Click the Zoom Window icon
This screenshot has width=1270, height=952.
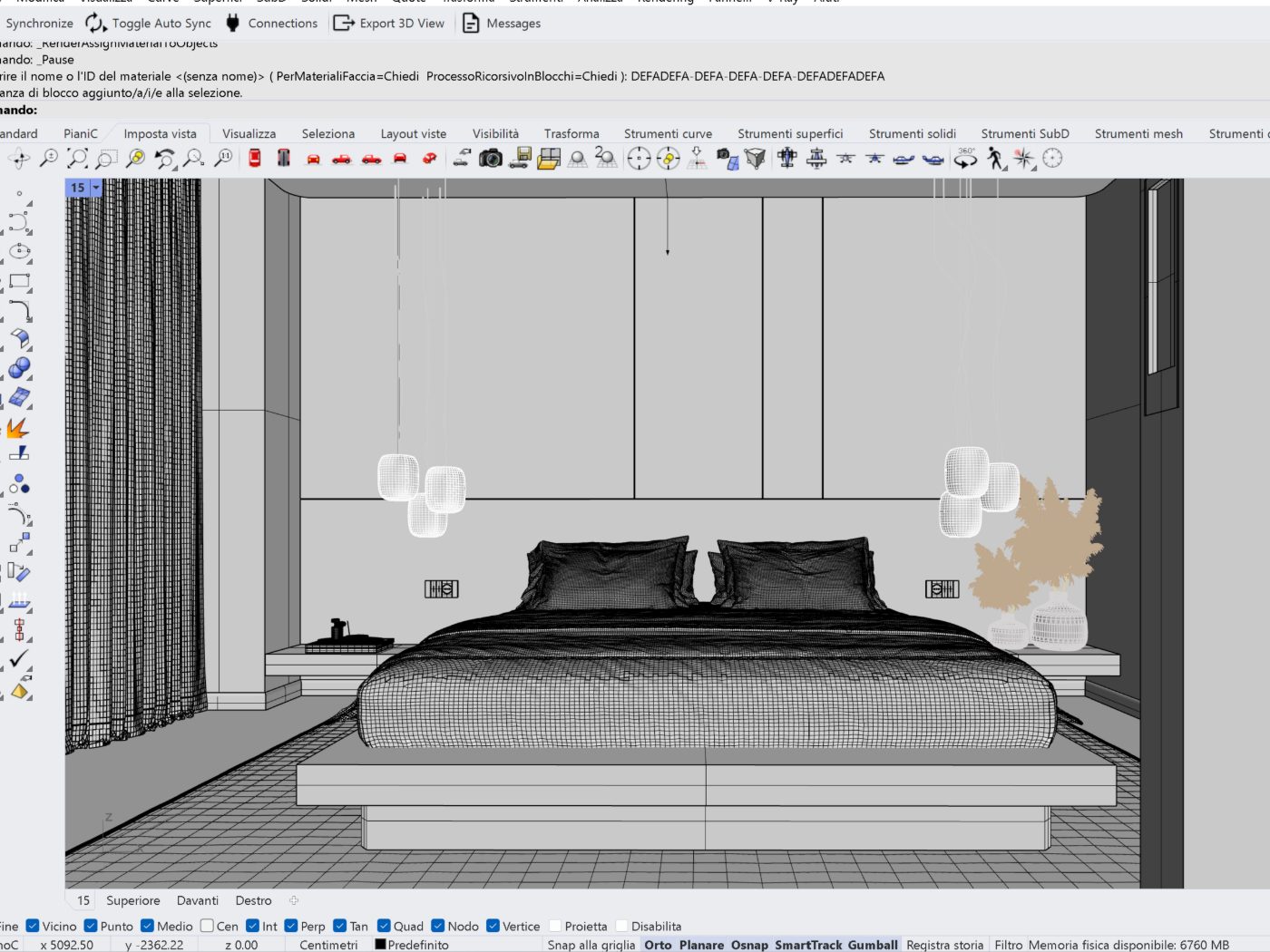click(x=107, y=159)
